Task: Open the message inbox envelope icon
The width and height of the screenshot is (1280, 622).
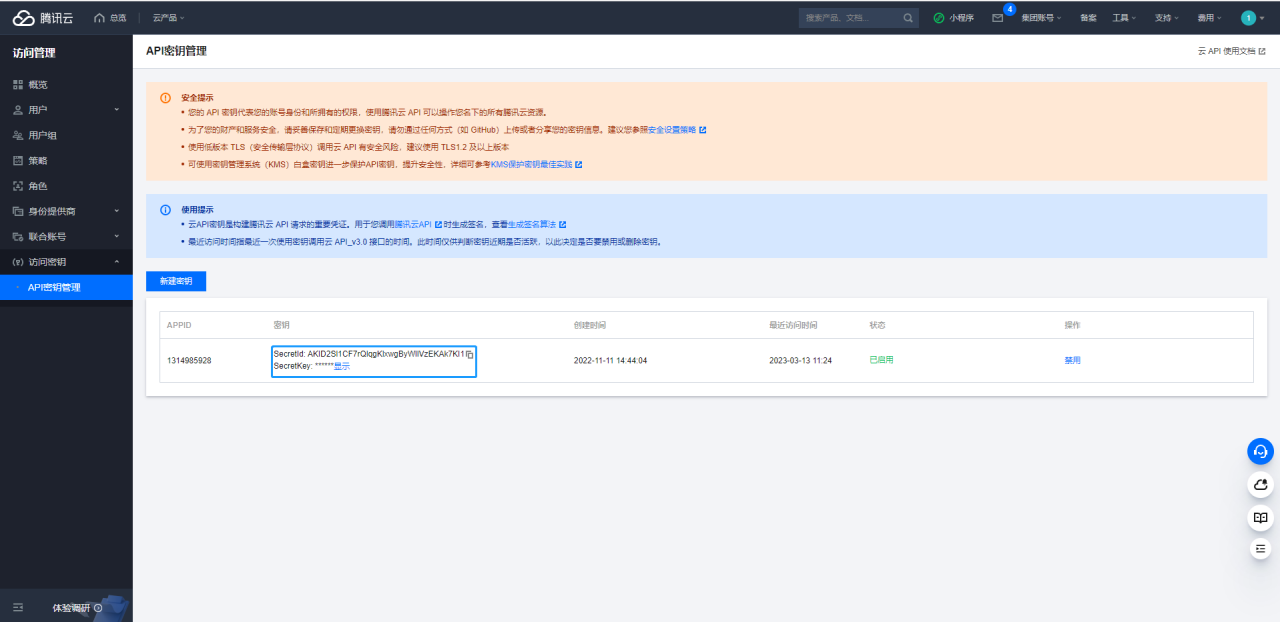Action: [997, 18]
